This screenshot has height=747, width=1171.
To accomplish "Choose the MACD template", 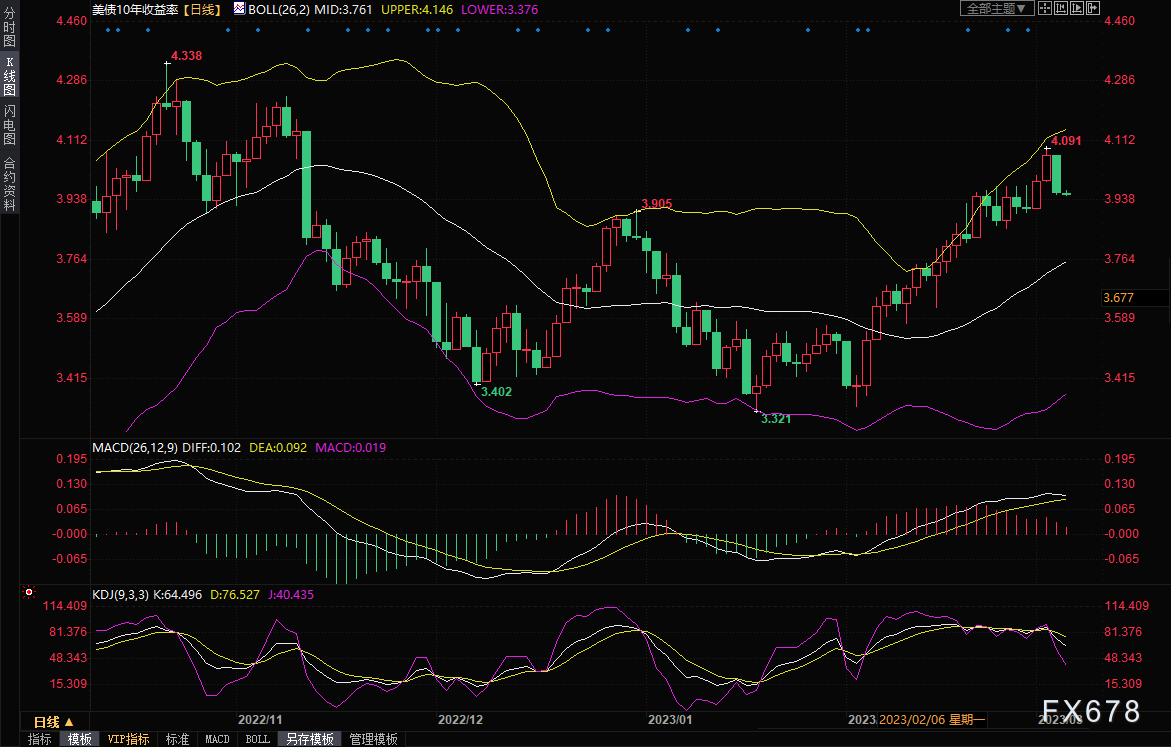I will pyautogui.click(x=217, y=739).
